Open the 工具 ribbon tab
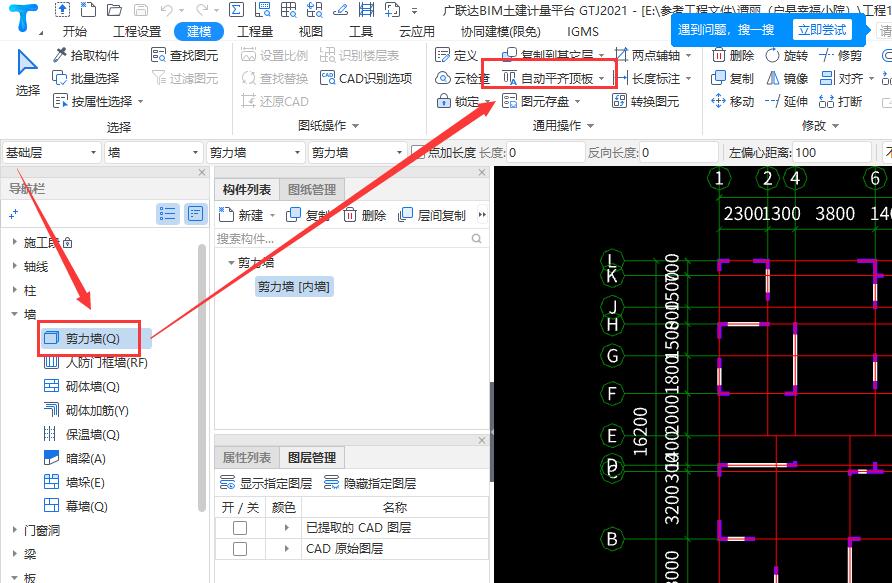892x583 pixels. 361,31
